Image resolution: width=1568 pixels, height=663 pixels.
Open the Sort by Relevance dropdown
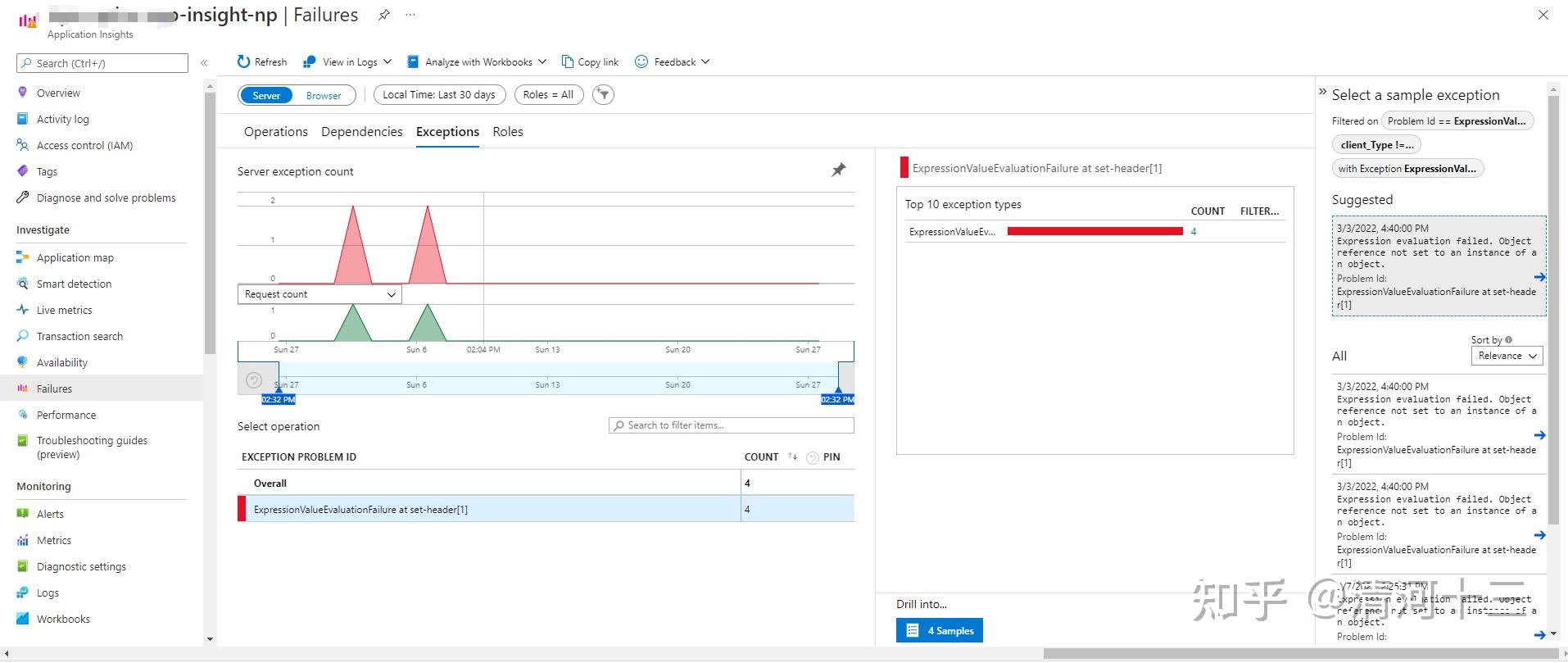click(1507, 356)
